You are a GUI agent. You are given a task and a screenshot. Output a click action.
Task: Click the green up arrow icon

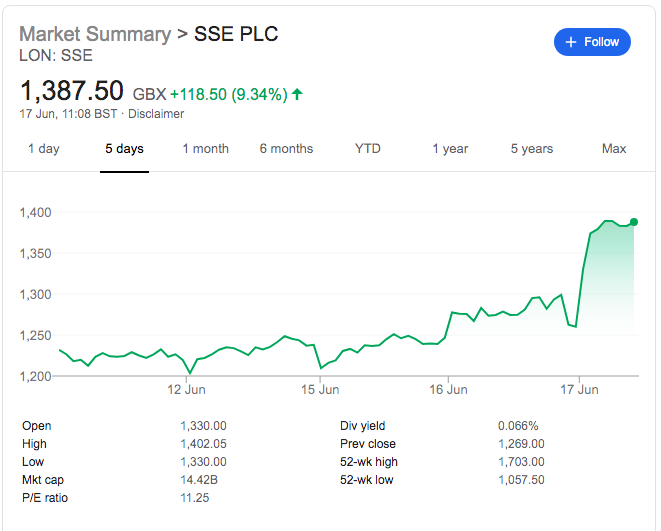297,94
